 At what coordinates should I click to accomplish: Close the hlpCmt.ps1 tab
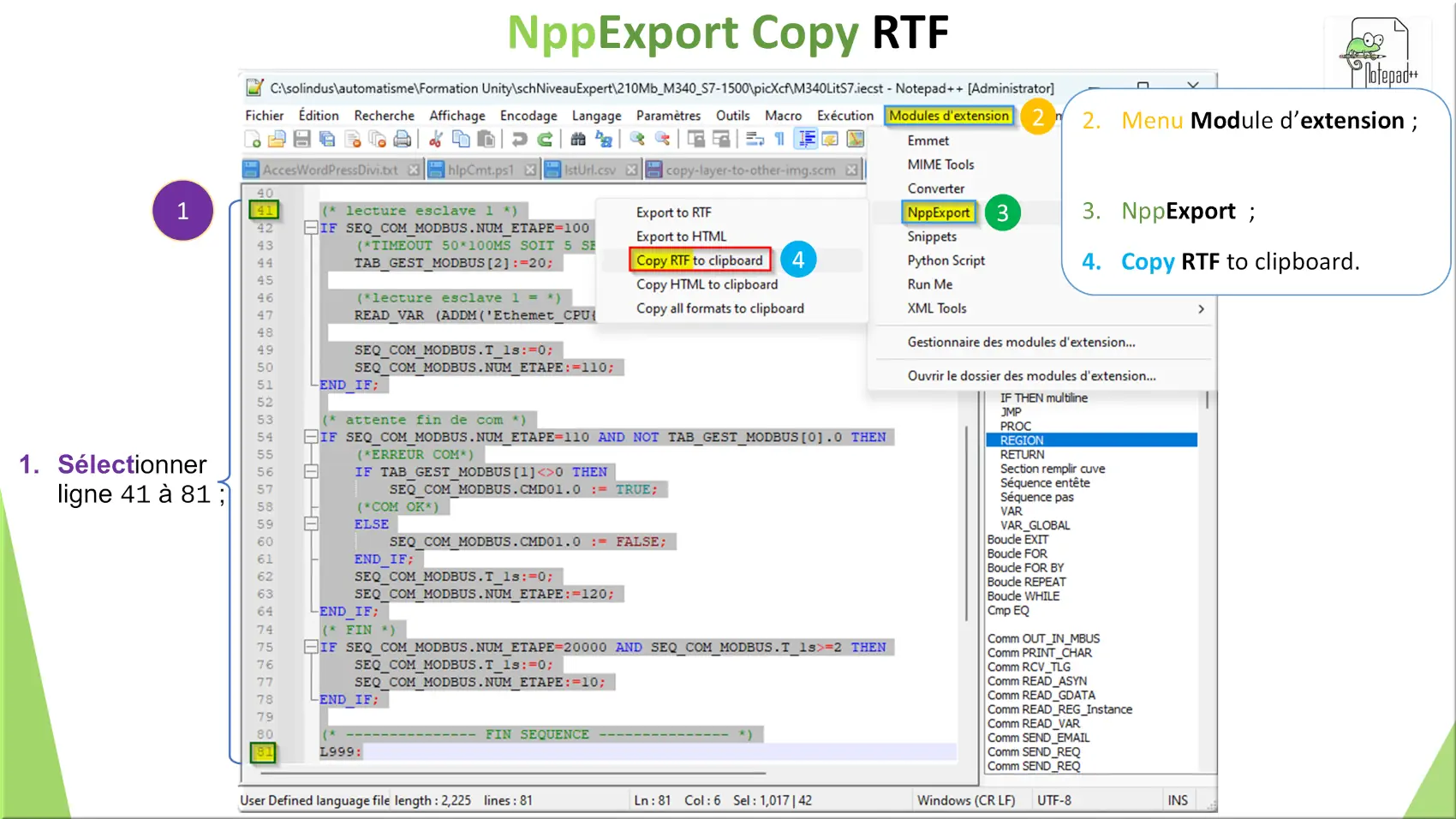click(530, 170)
